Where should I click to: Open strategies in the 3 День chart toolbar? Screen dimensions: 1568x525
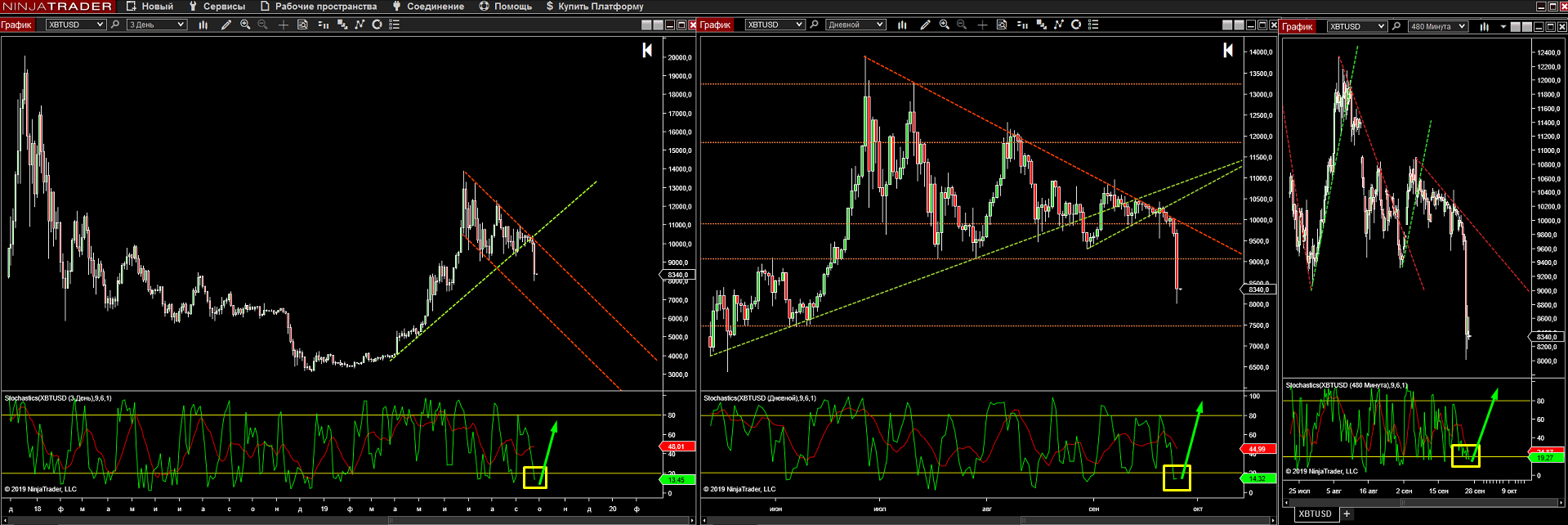[360, 25]
